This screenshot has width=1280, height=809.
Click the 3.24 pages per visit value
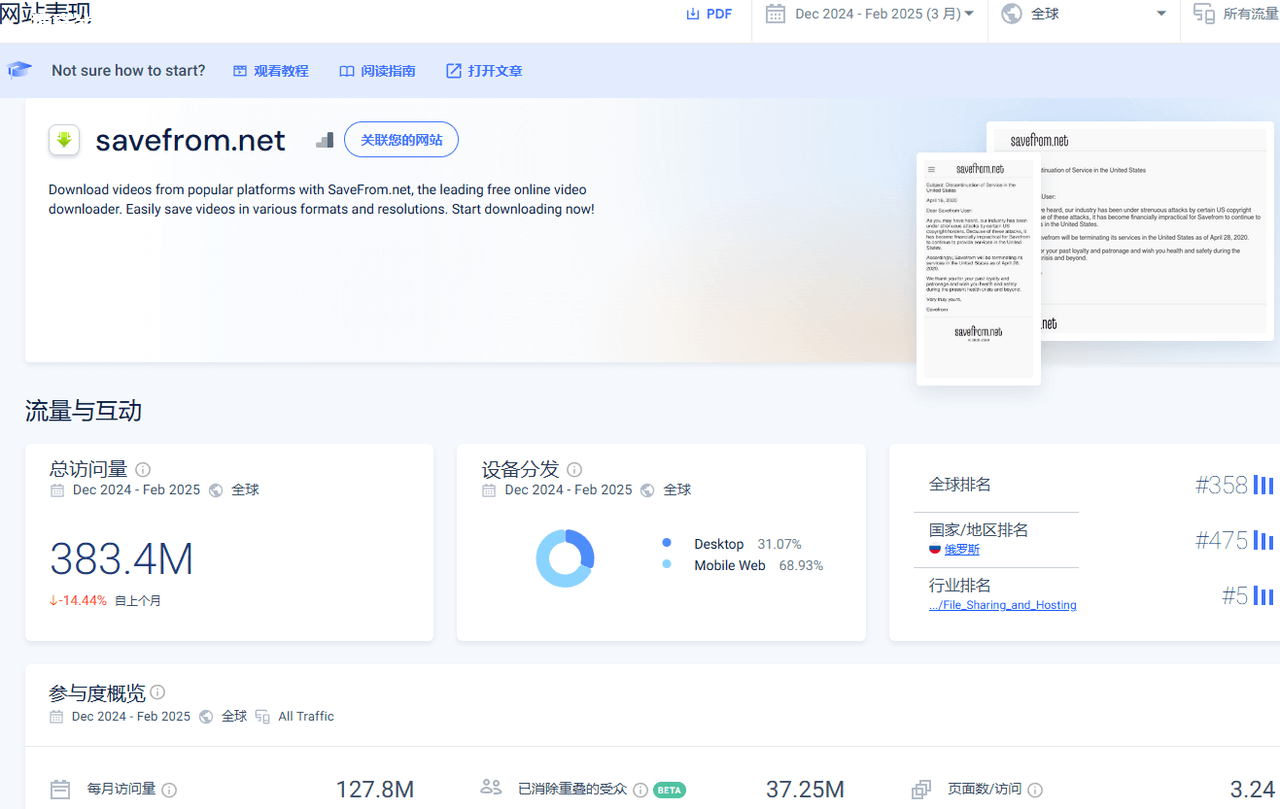[1252, 790]
